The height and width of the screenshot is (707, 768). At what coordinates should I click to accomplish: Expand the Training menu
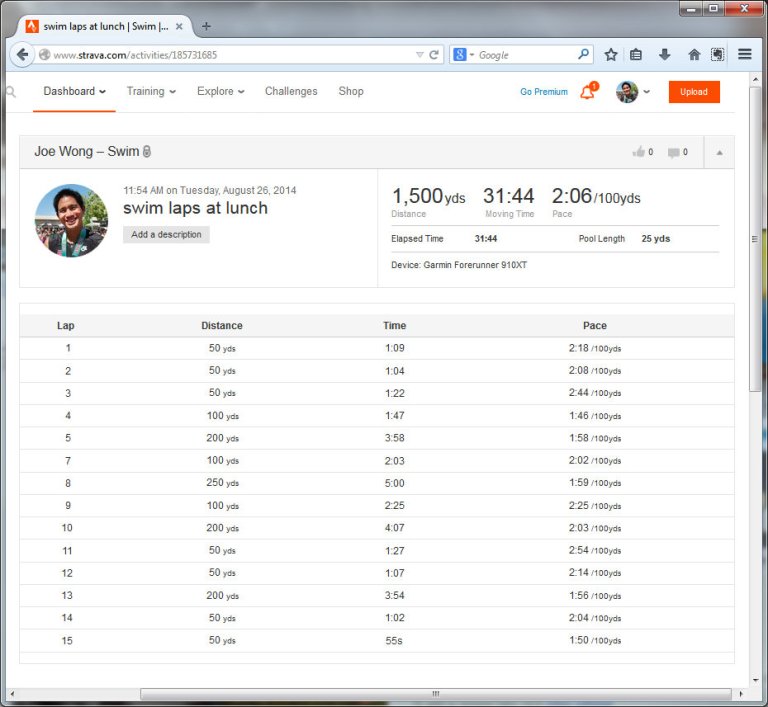coord(151,91)
